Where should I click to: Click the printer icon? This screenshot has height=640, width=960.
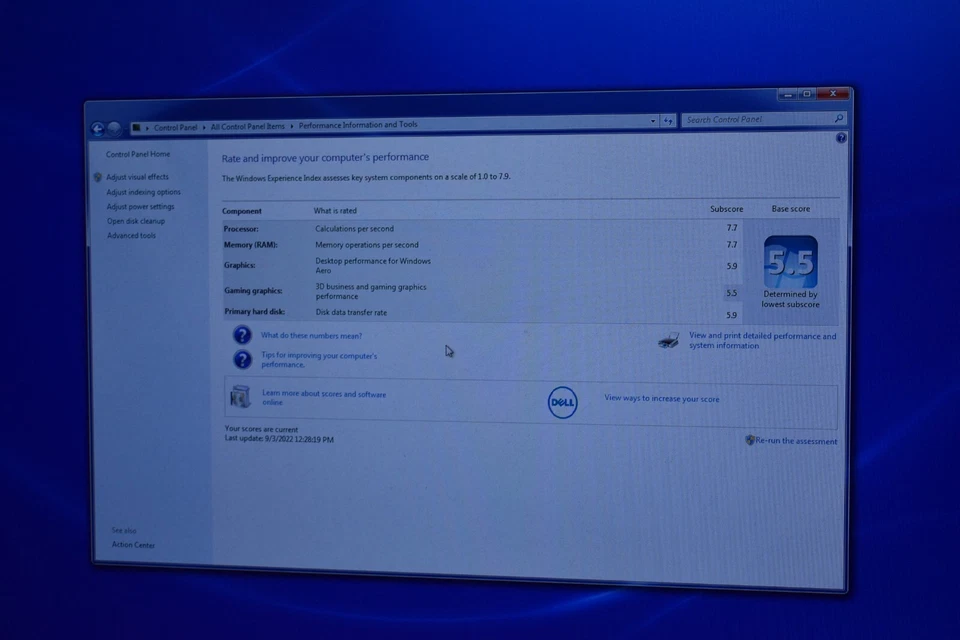tap(669, 341)
